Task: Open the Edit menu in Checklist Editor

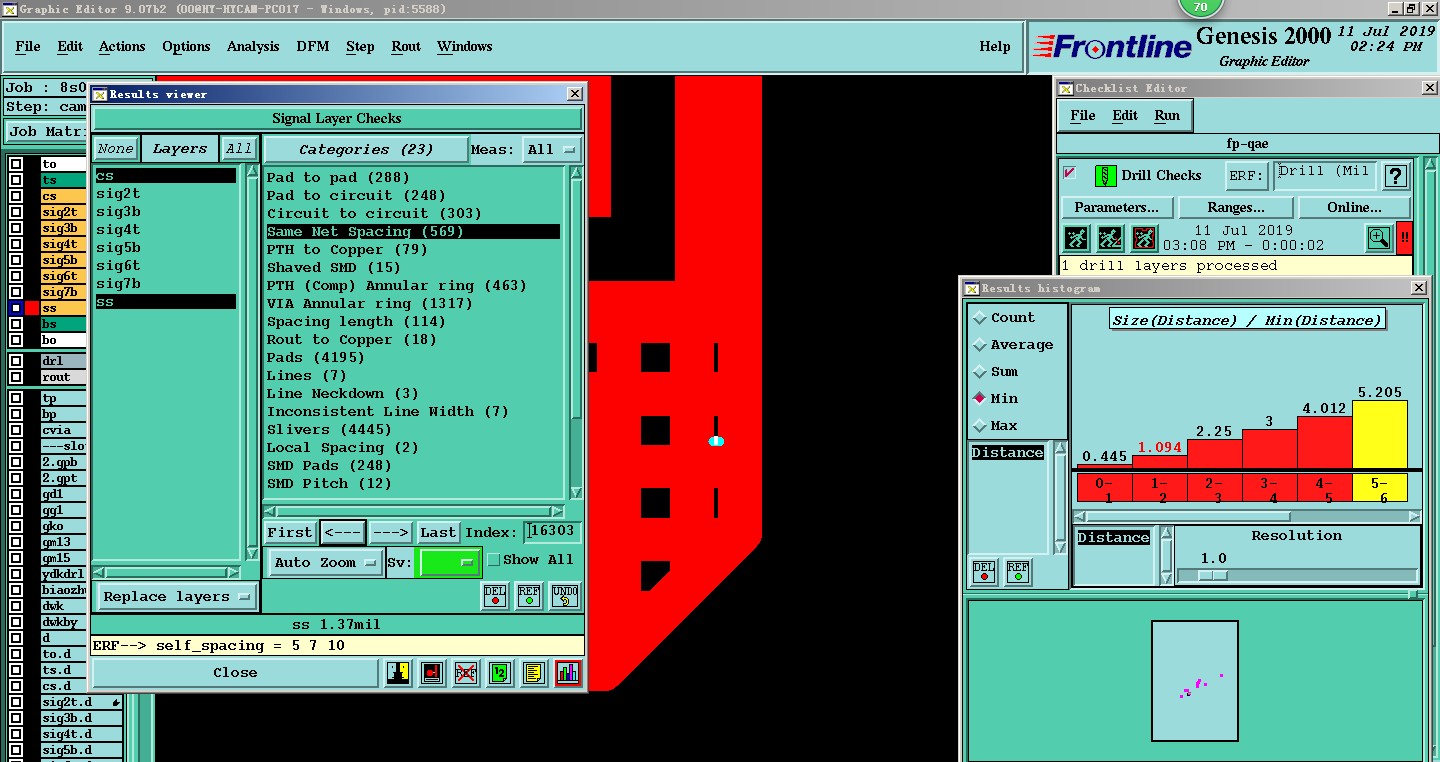Action: coord(1125,116)
